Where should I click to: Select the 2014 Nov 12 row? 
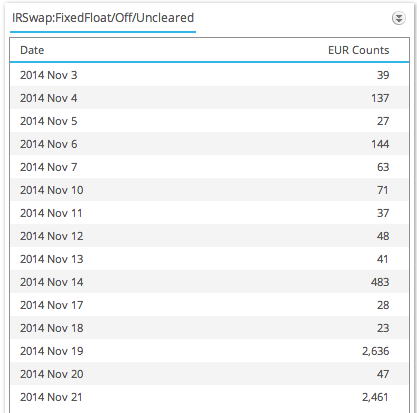pyautogui.click(x=209, y=236)
